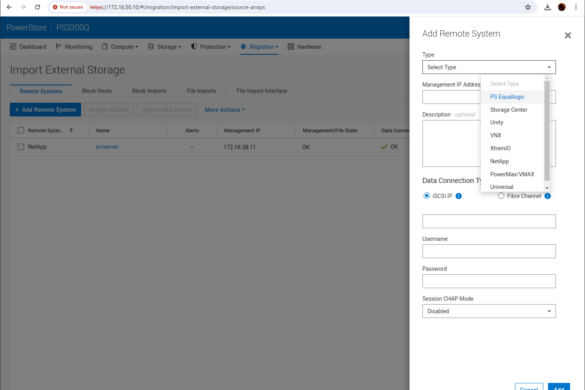
Task: Expand the Migration menu
Action: point(259,47)
